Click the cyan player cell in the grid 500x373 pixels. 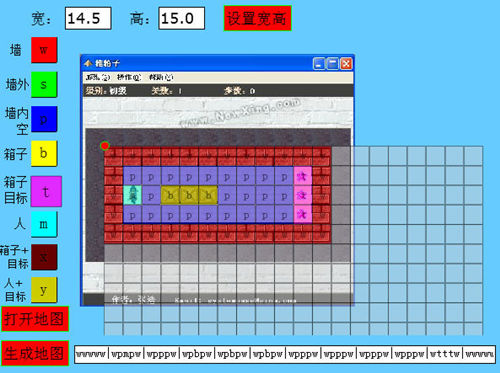pyautogui.click(x=132, y=195)
